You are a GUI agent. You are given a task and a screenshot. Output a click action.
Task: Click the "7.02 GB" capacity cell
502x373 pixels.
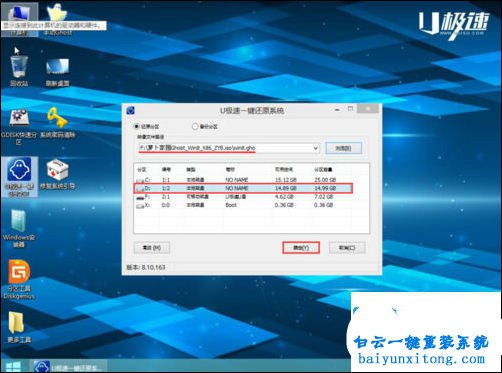(x=323, y=197)
